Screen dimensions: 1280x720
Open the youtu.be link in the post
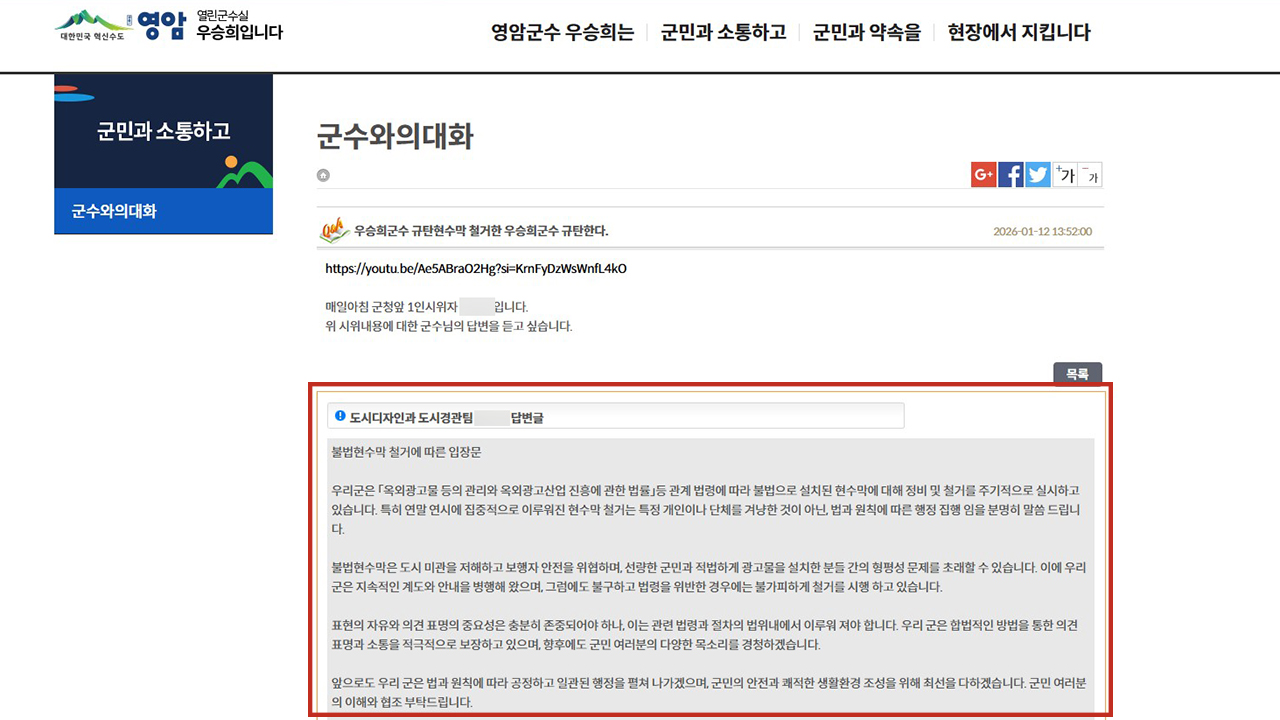[476, 268]
